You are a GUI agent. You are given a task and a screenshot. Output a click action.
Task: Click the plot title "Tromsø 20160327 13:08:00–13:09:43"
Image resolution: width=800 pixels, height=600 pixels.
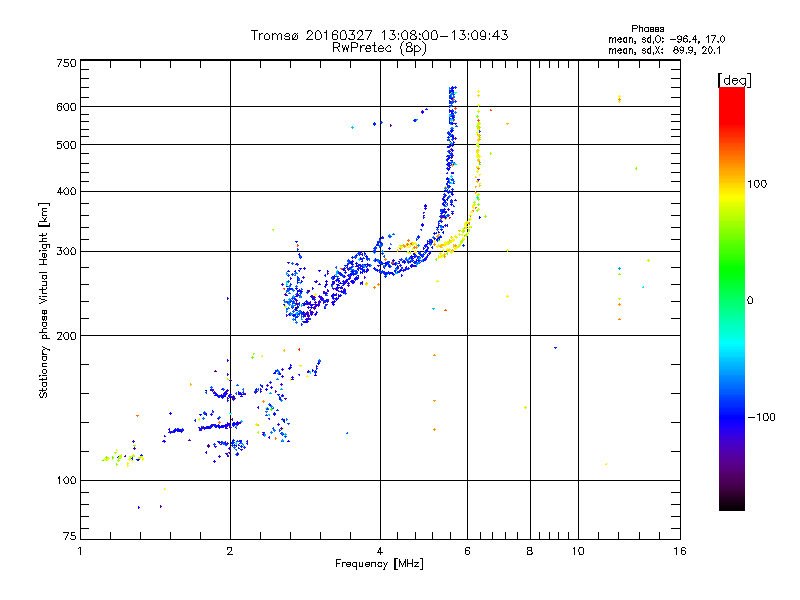pos(379,35)
